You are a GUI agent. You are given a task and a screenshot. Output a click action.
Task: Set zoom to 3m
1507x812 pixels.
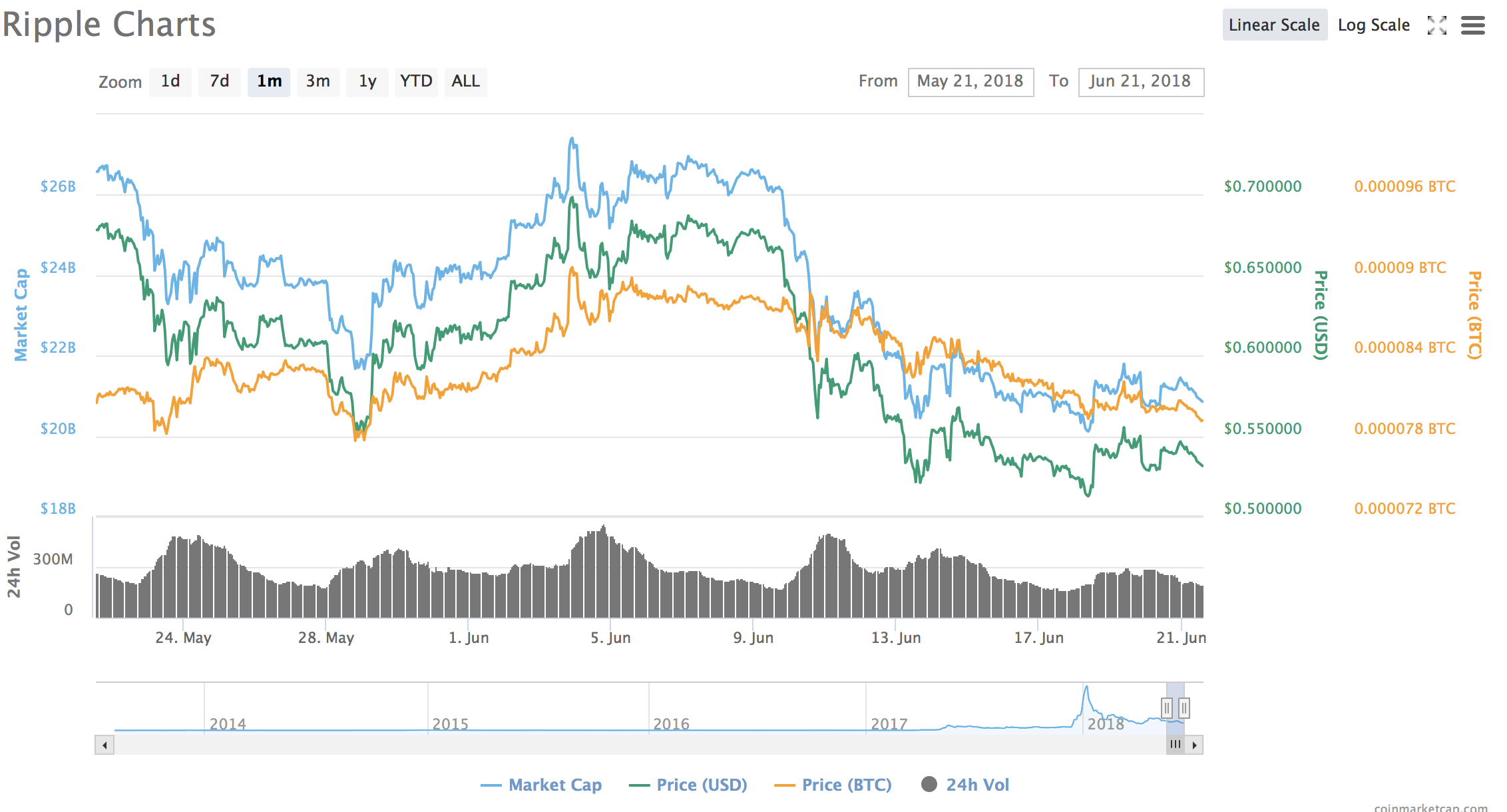318,82
